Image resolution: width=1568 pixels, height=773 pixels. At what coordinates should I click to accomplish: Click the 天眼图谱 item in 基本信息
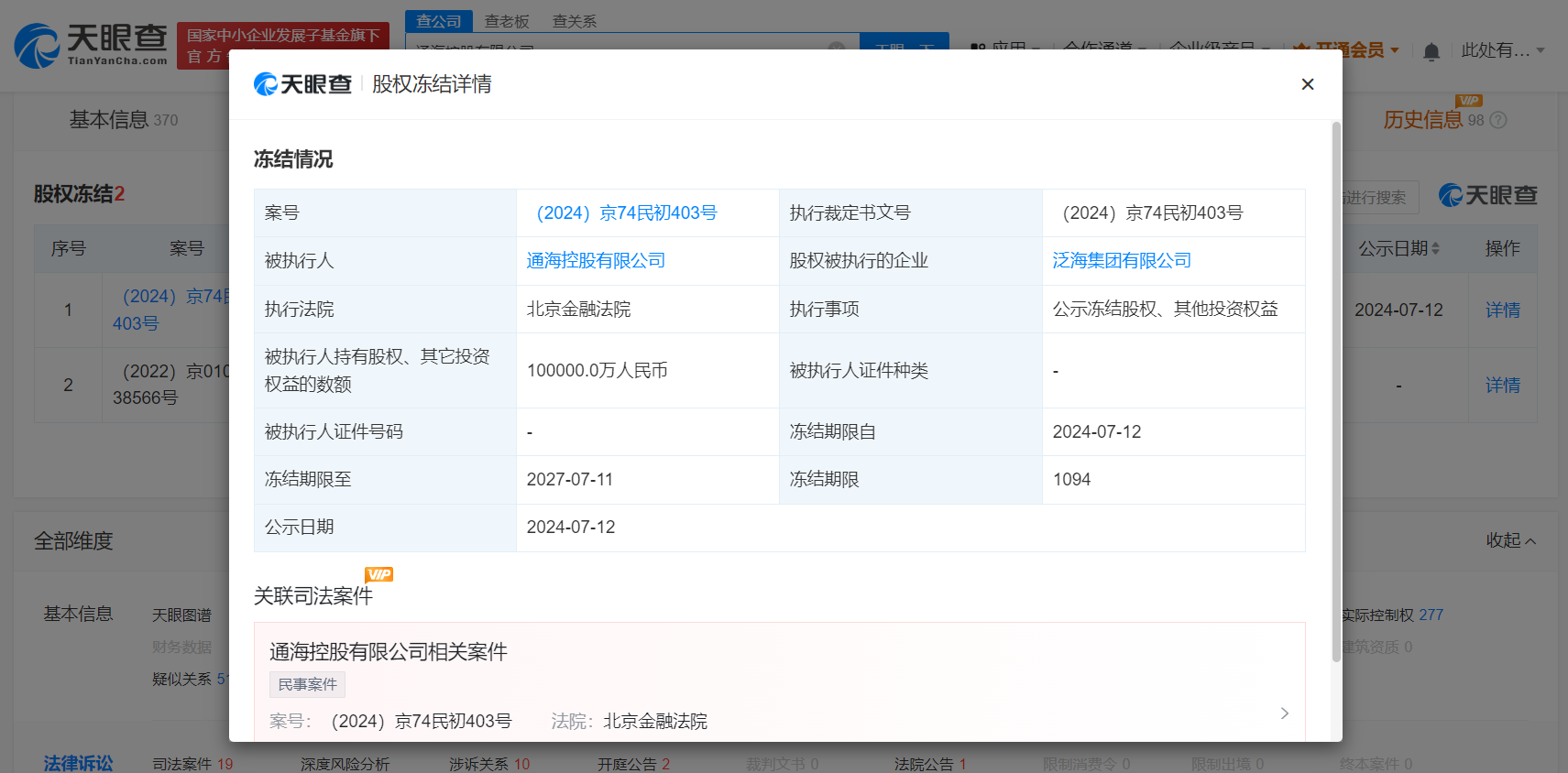point(181,615)
